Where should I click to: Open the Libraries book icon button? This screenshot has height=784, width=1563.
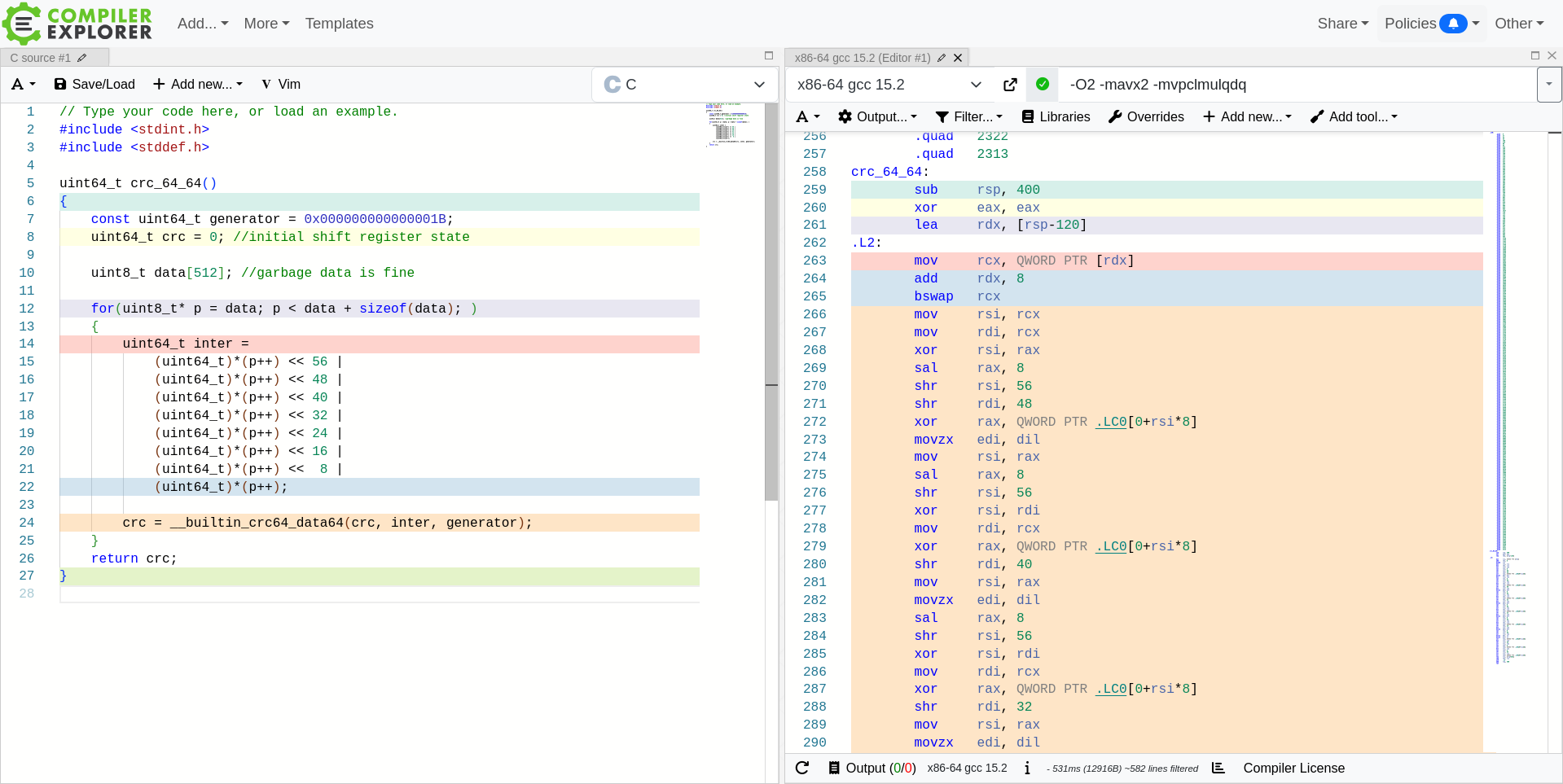click(x=1056, y=116)
